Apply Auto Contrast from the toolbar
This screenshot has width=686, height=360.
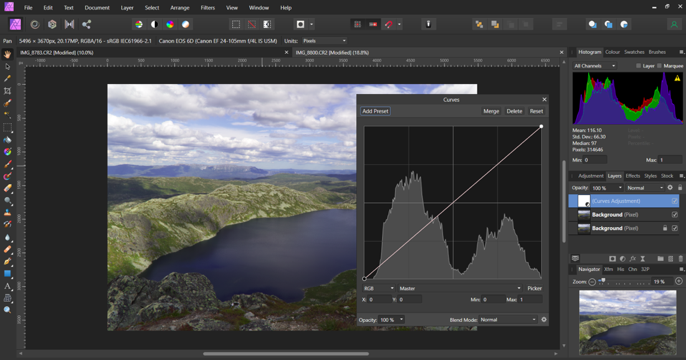point(154,24)
